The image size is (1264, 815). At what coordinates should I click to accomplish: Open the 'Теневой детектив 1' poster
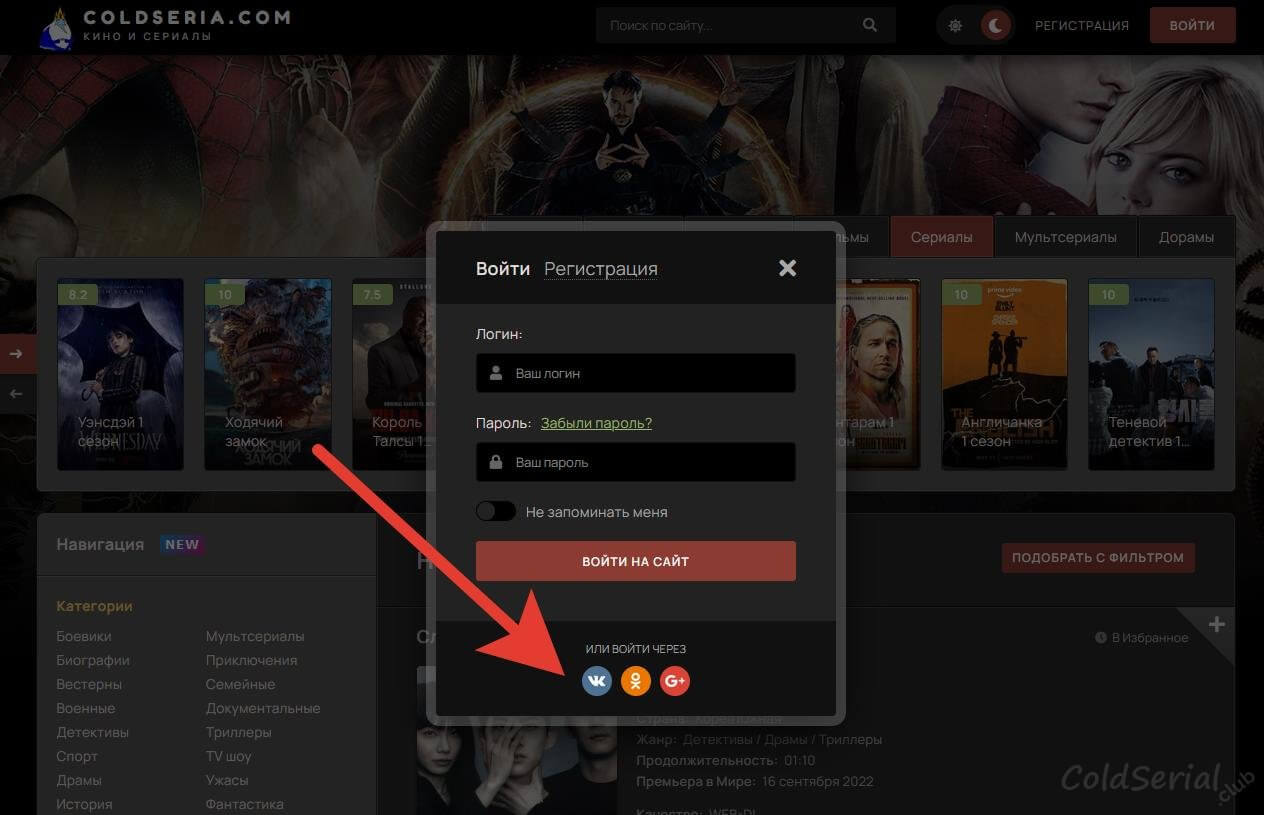tap(1151, 374)
